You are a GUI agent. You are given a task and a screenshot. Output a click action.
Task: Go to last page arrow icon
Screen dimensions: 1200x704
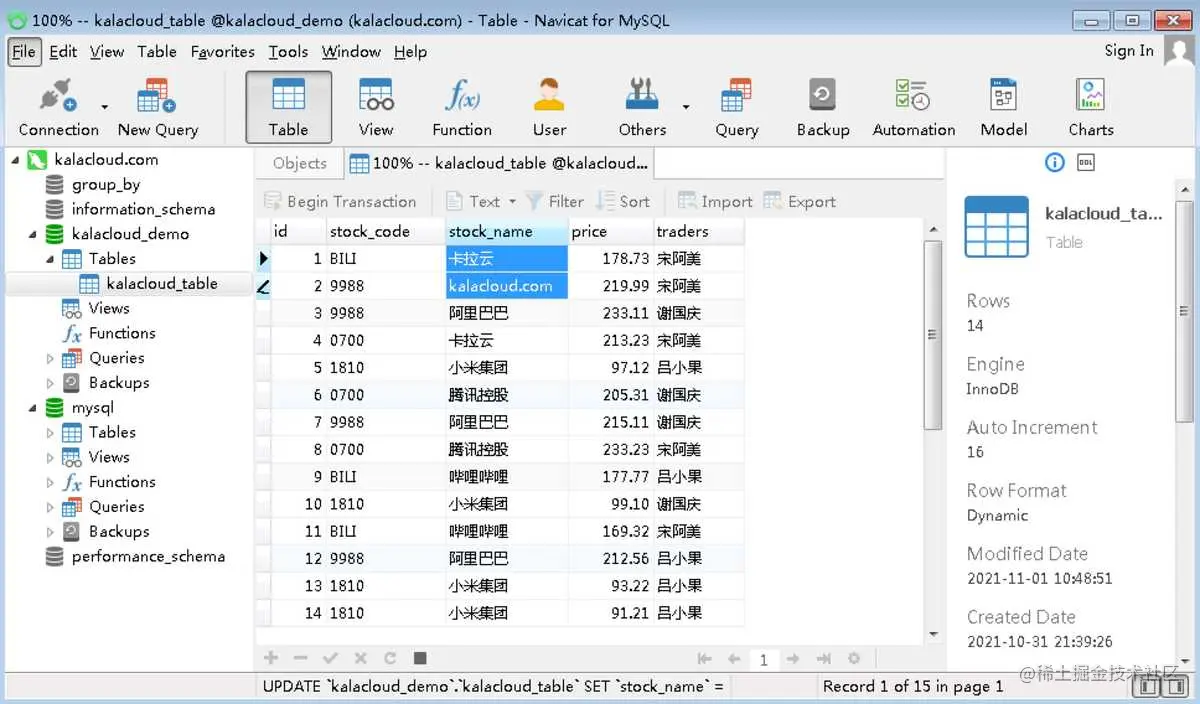(x=823, y=659)
